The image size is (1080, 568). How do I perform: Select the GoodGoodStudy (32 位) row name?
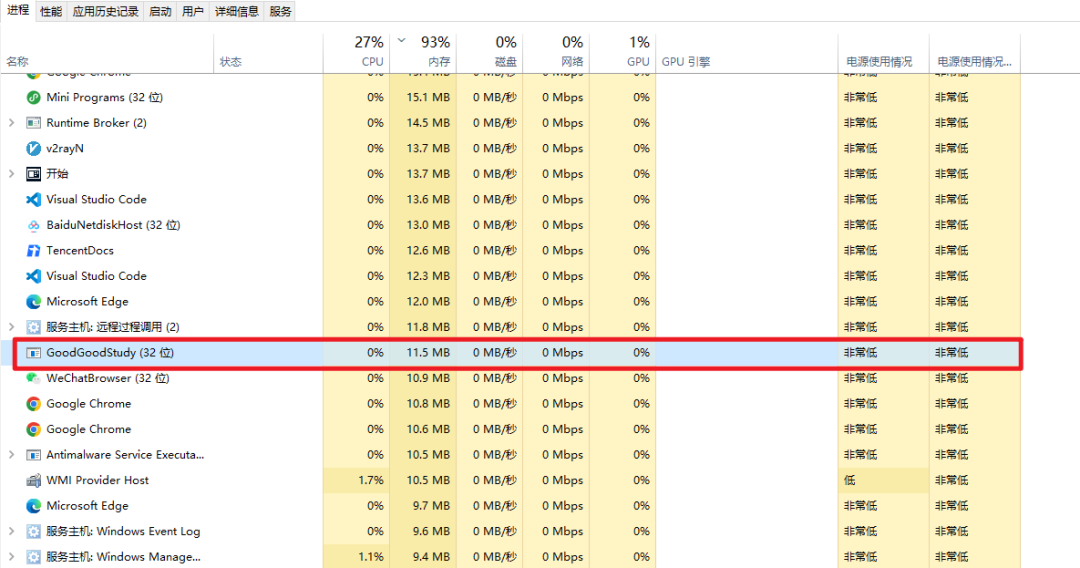click(110, 353)
